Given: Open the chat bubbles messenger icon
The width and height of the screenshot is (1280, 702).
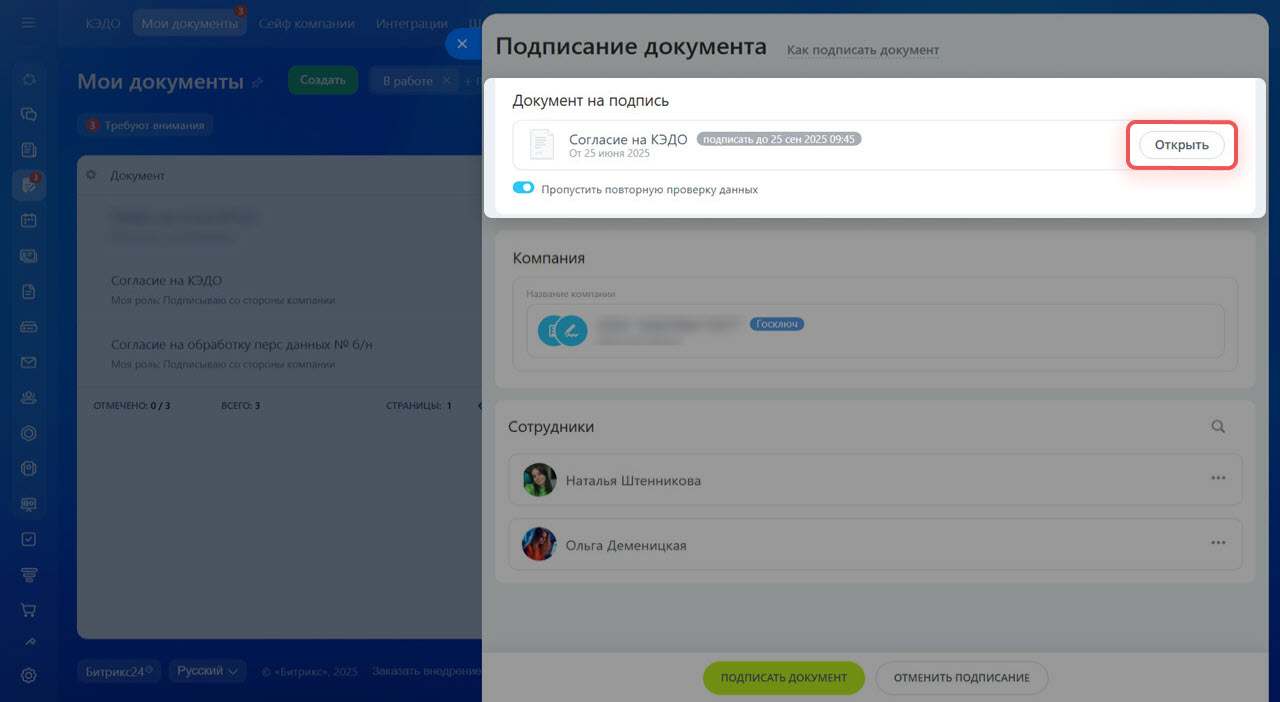Looking at the screenshot, I should click(29, 115).
